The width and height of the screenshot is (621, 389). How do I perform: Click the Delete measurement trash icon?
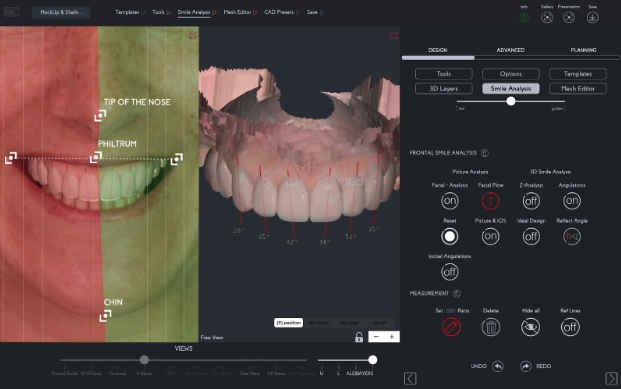pyautogui.click(x=491, y=327)
